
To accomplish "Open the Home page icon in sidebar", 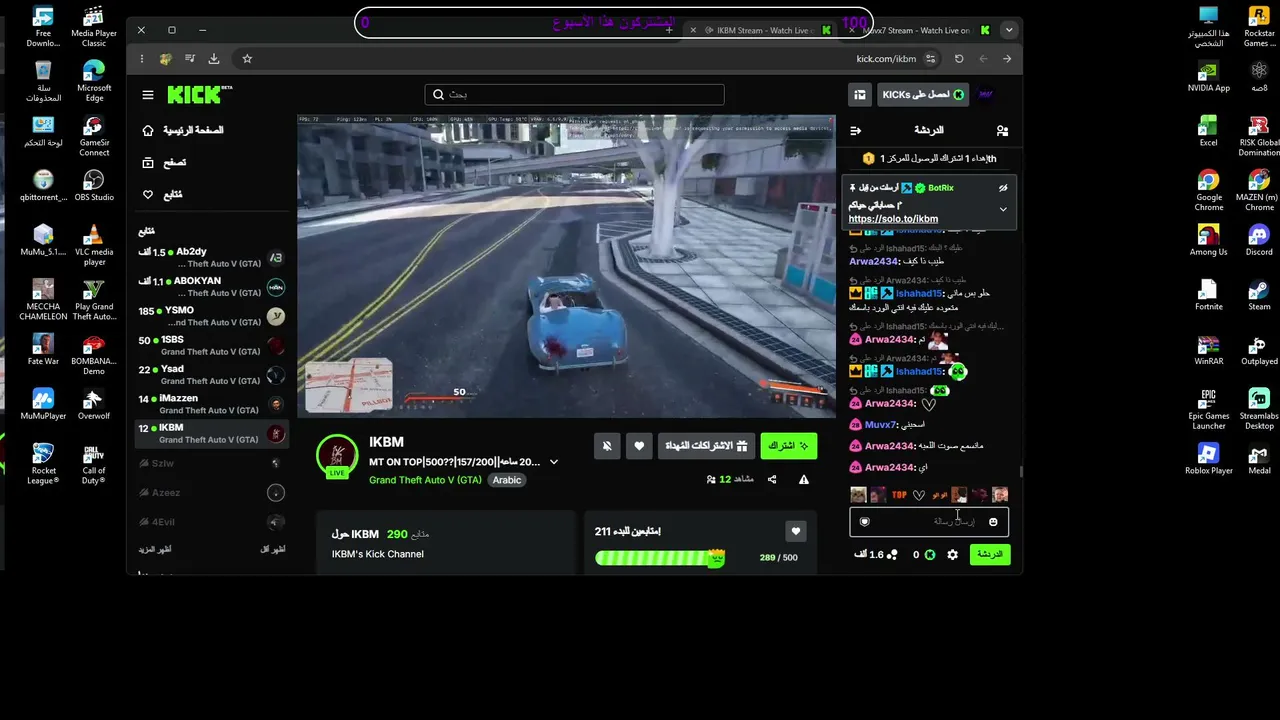I will [x=148, y=130].
